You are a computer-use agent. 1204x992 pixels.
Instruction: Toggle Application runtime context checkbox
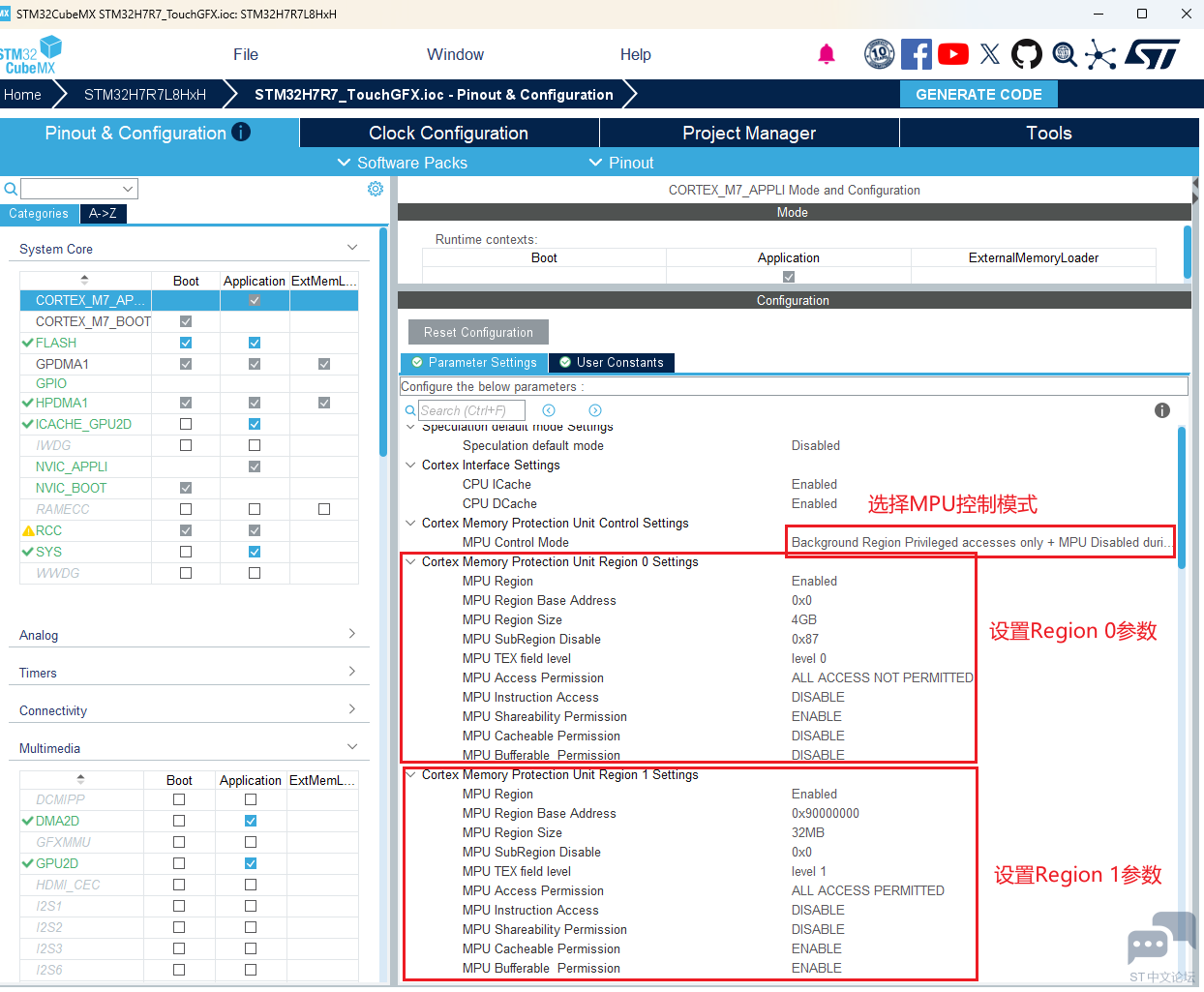789,277
